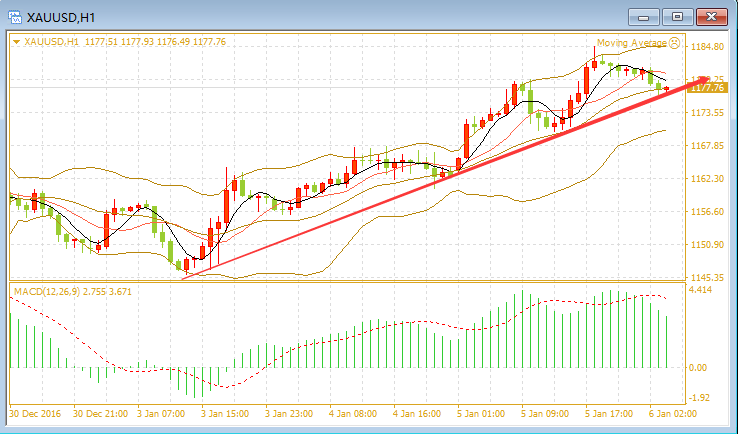Click the latest red candlestick on chart
The height and width of the screenshot is (434, 738).
click(x=666, y=89)
